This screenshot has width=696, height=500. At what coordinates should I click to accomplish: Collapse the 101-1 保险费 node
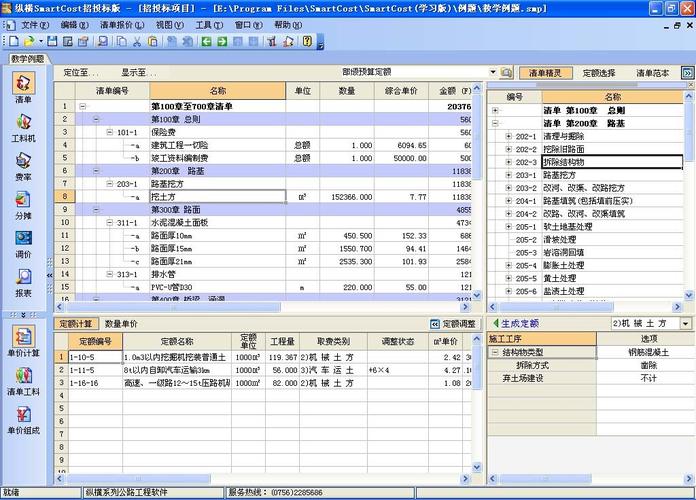click(x=110, y=132)
